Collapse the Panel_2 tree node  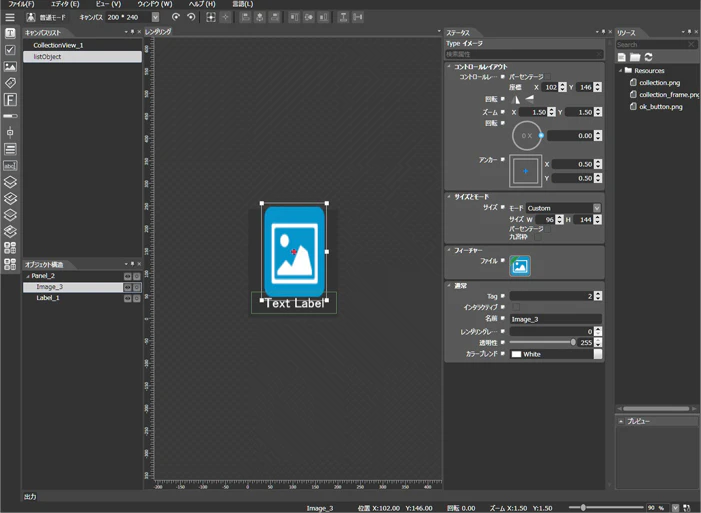click(x=28, y=276)
